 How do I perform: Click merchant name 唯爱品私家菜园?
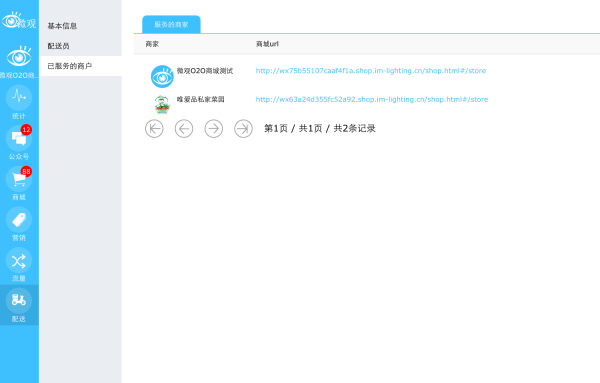click(201, 99)
